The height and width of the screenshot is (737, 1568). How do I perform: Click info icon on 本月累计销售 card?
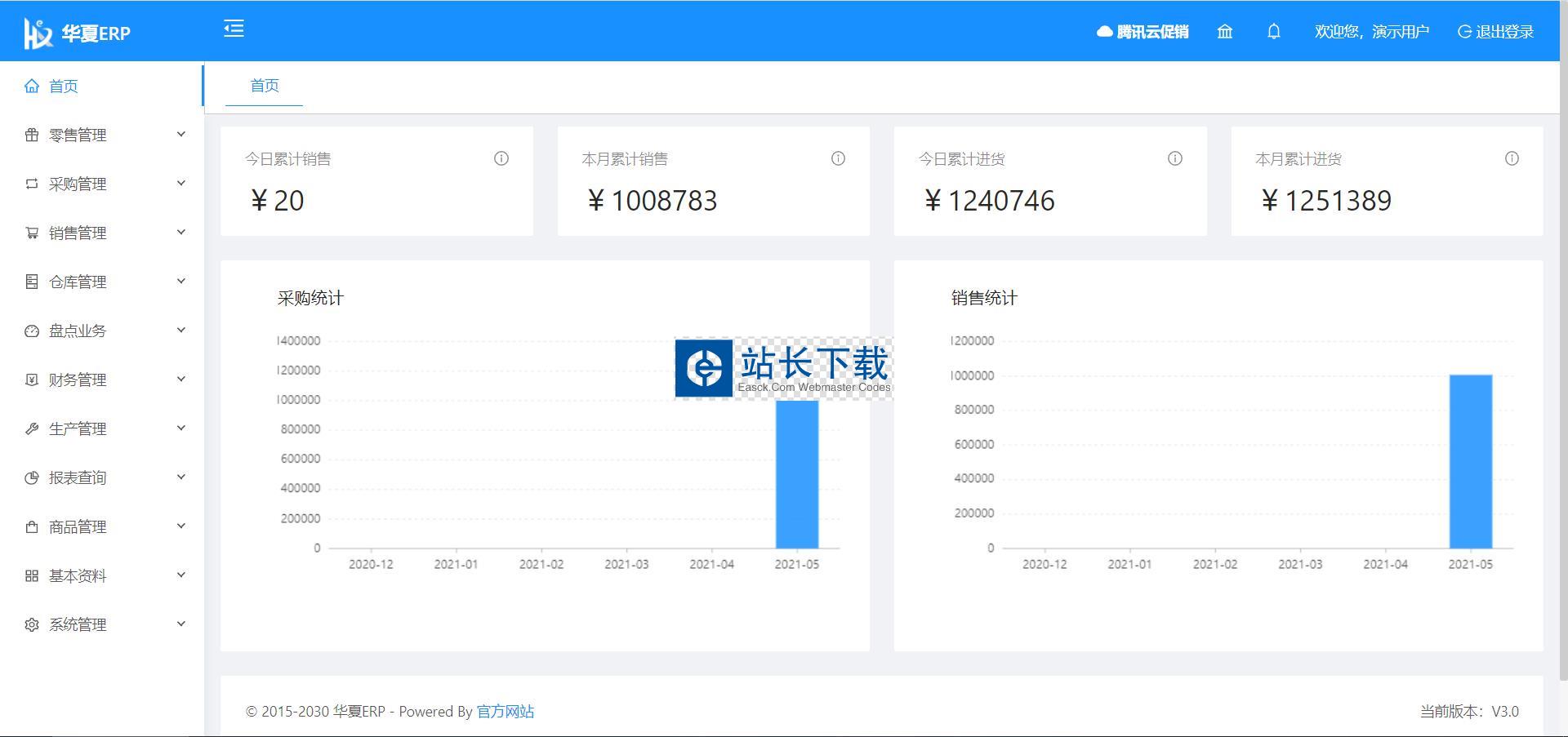tap(838, 159)
